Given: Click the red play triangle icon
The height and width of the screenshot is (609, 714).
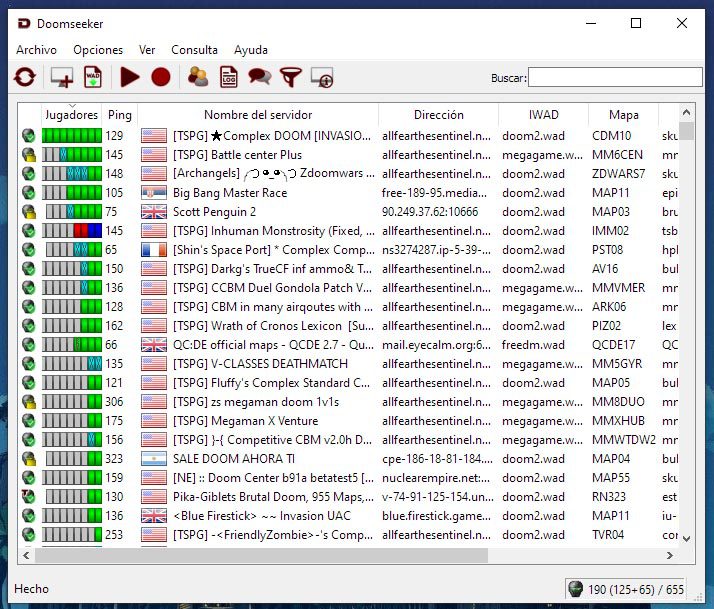Looking at the screenshot, I should [130, 77].
